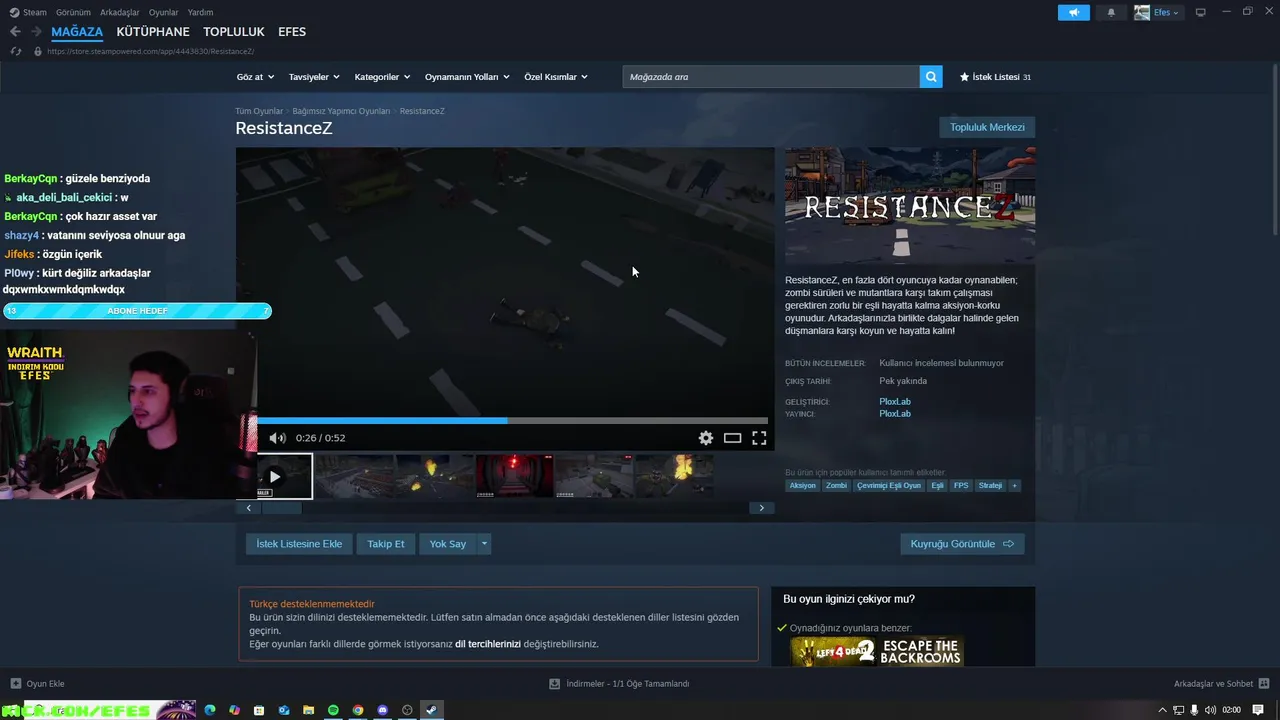This screenshot has width=1280, height=720.
Task: Click Tüm Oyunlar breadcrumb
Action: 259,111
